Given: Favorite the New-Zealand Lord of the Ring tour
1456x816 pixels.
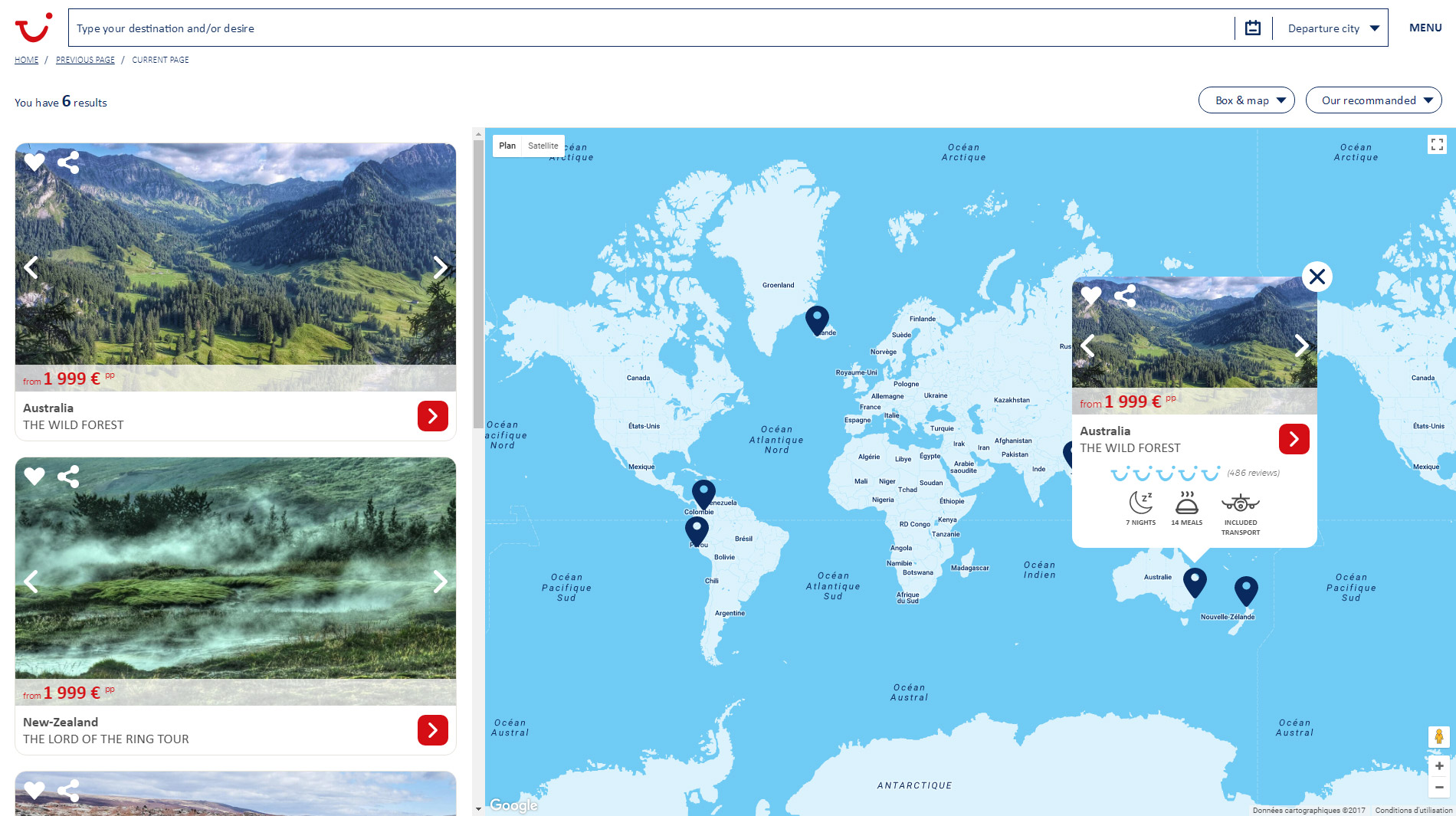Looking at the screenshot, I should (x=34, y=477).
